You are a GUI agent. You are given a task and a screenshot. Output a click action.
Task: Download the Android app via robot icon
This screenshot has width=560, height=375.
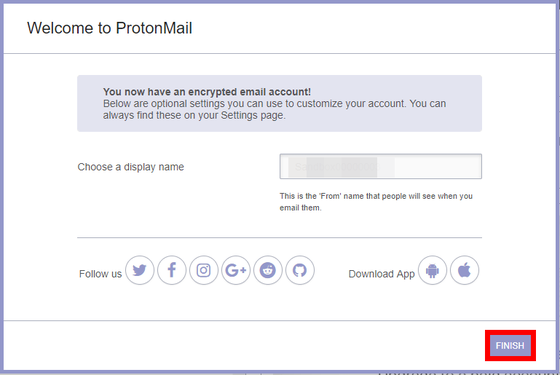[432, 270]
